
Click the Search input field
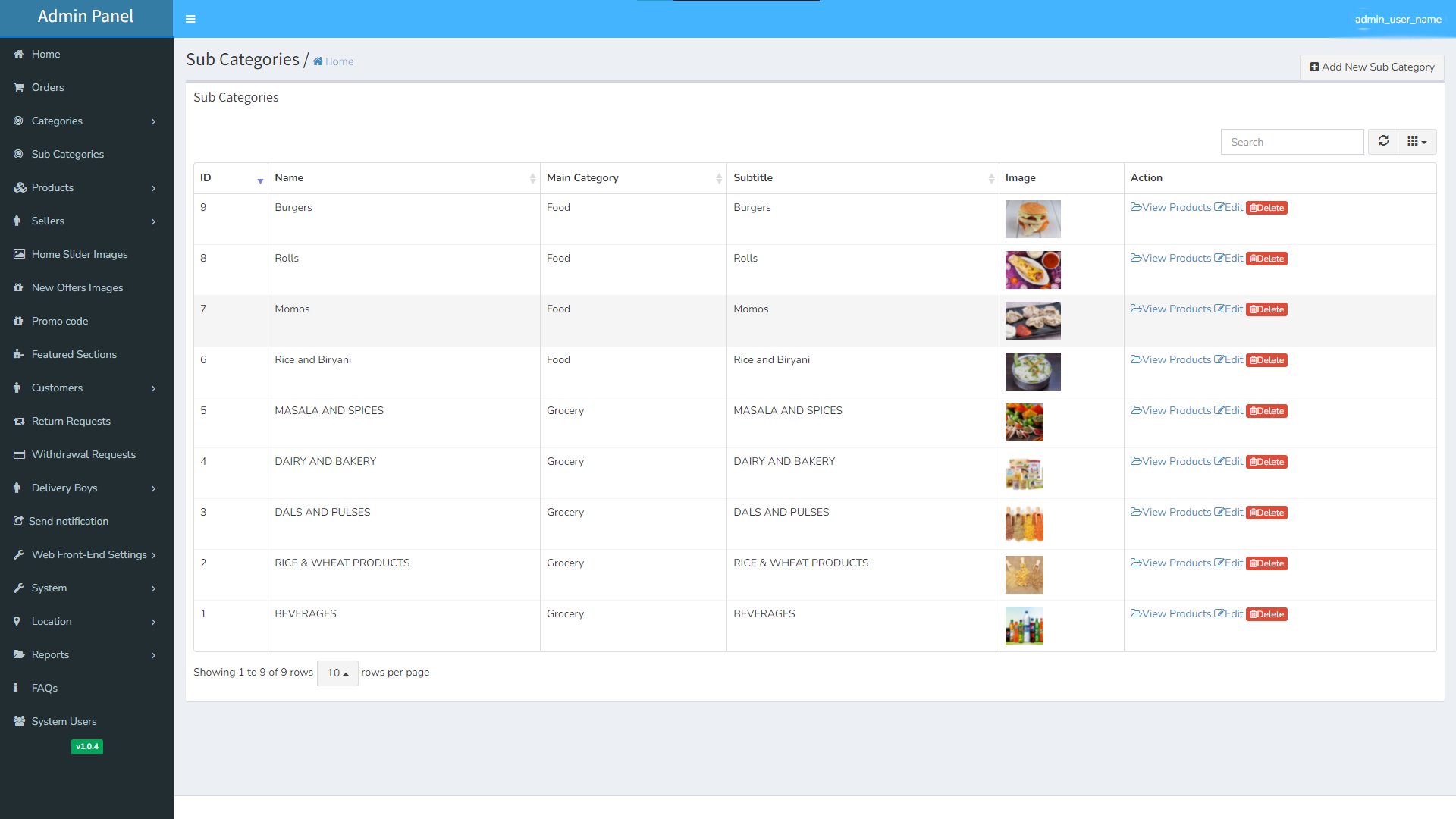coord(1291,142)
